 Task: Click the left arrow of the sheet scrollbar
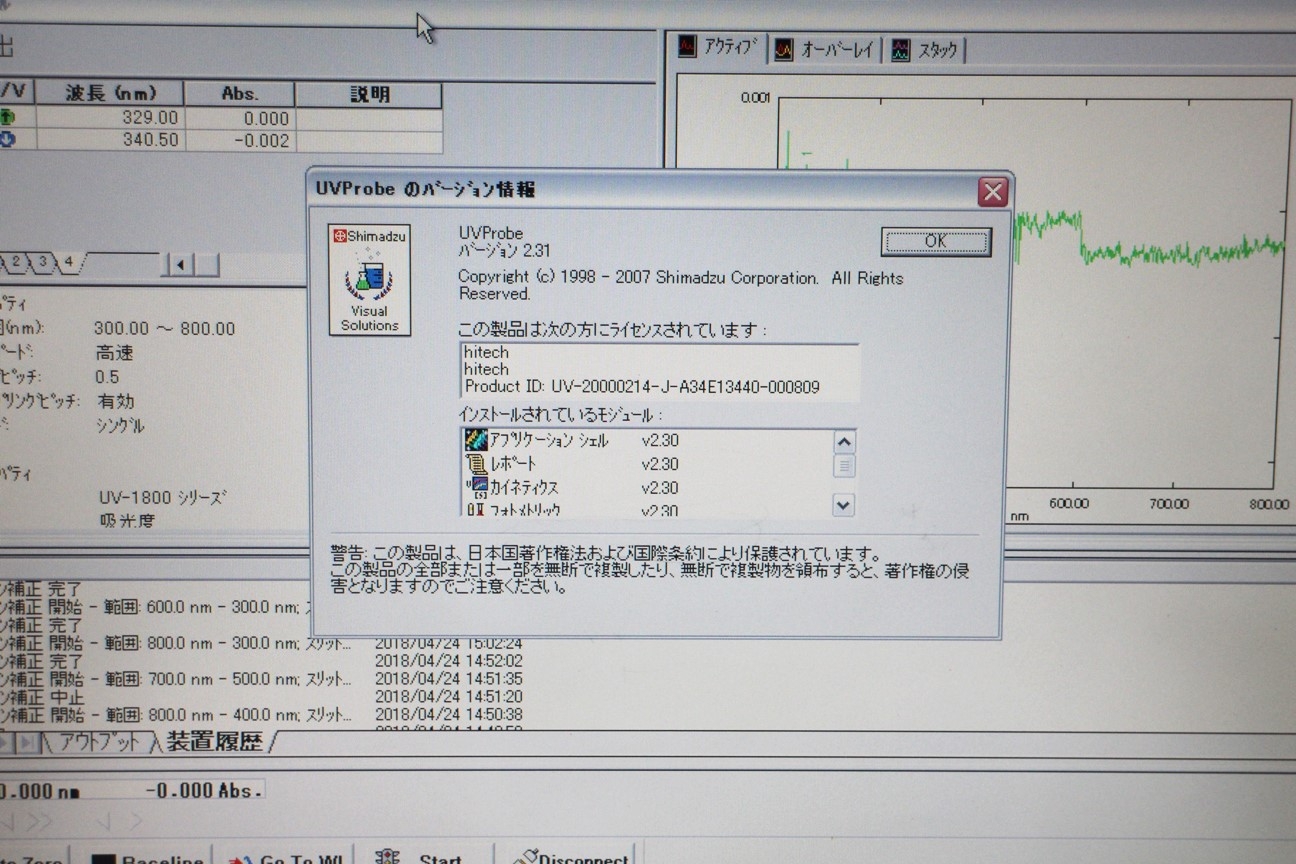point(180,264)
